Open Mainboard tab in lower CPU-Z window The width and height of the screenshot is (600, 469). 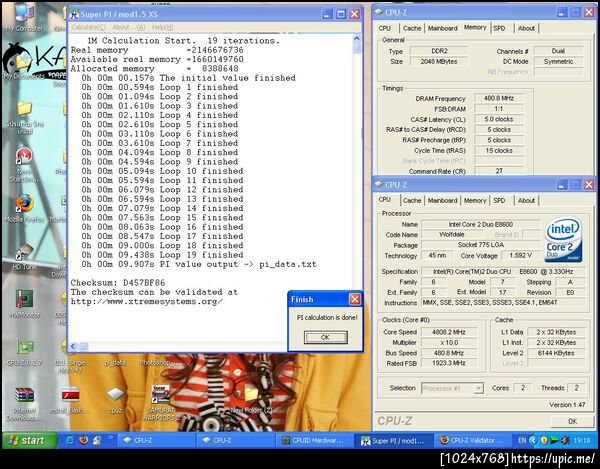443,200
